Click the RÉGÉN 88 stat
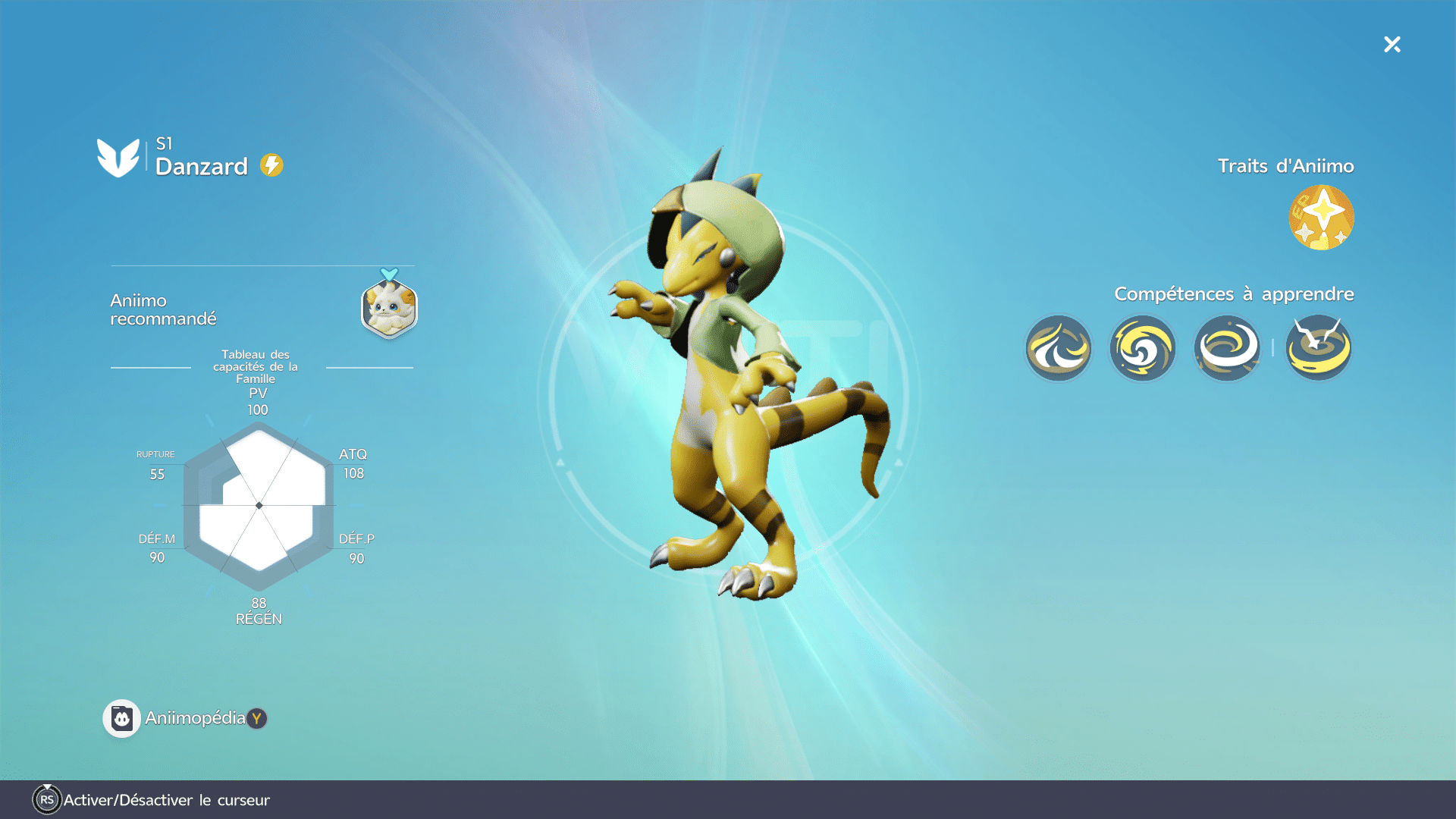 click(x=259, y=611)
